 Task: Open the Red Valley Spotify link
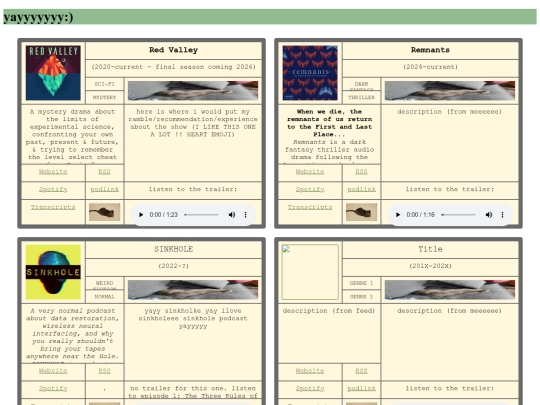pyautogui.click(x=53, y=189)
